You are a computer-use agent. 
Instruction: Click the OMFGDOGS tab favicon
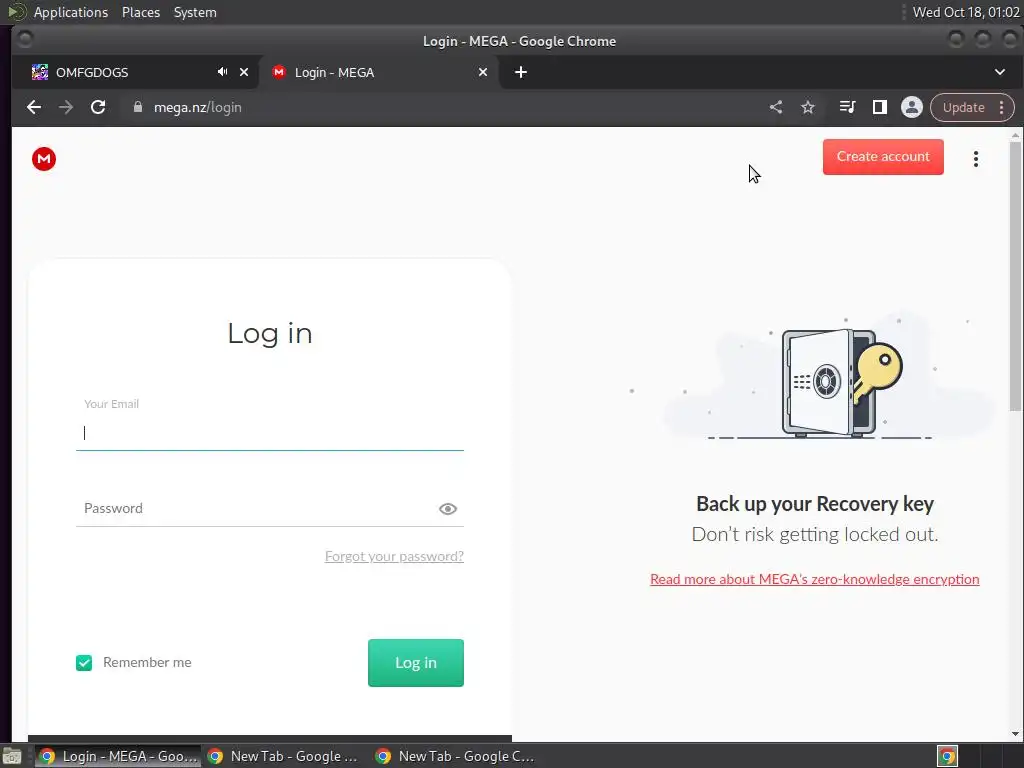40,72
